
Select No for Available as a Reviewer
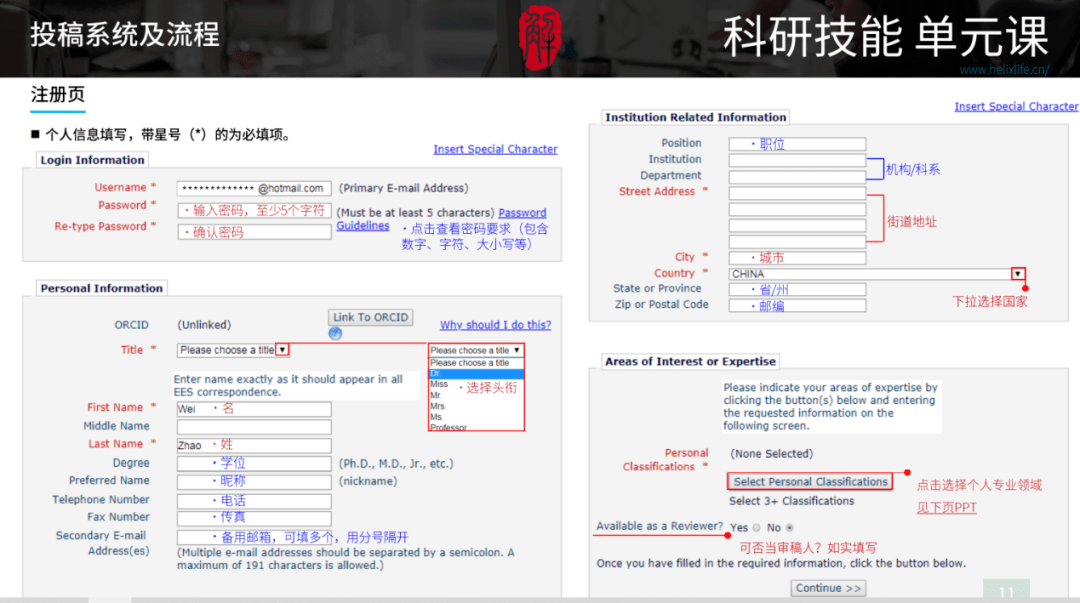(x=790, y=528)
